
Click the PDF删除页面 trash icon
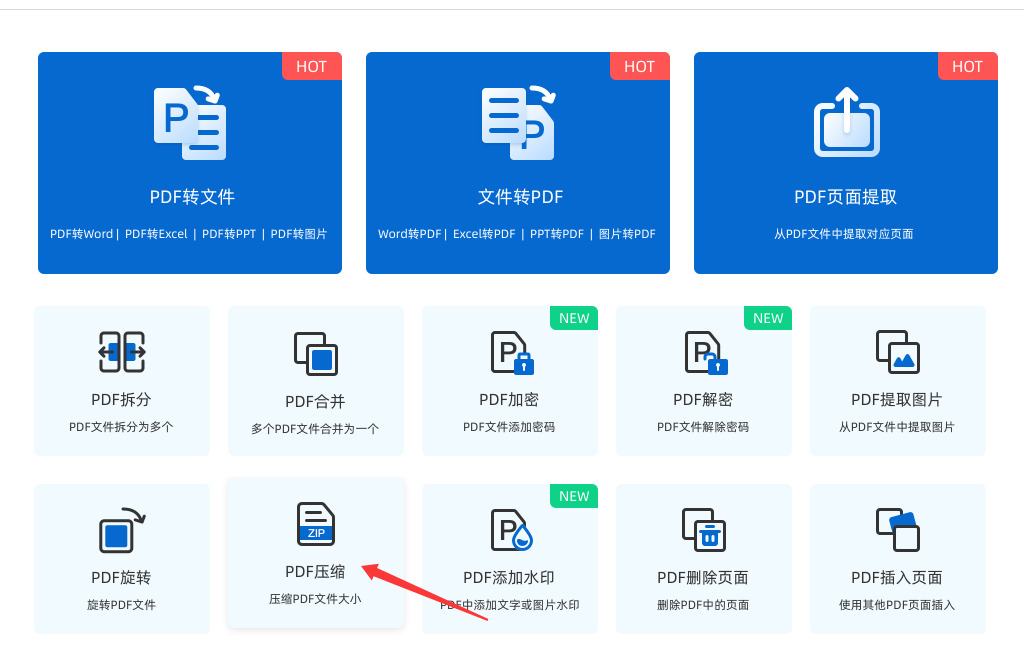click(x=704, y=530)
